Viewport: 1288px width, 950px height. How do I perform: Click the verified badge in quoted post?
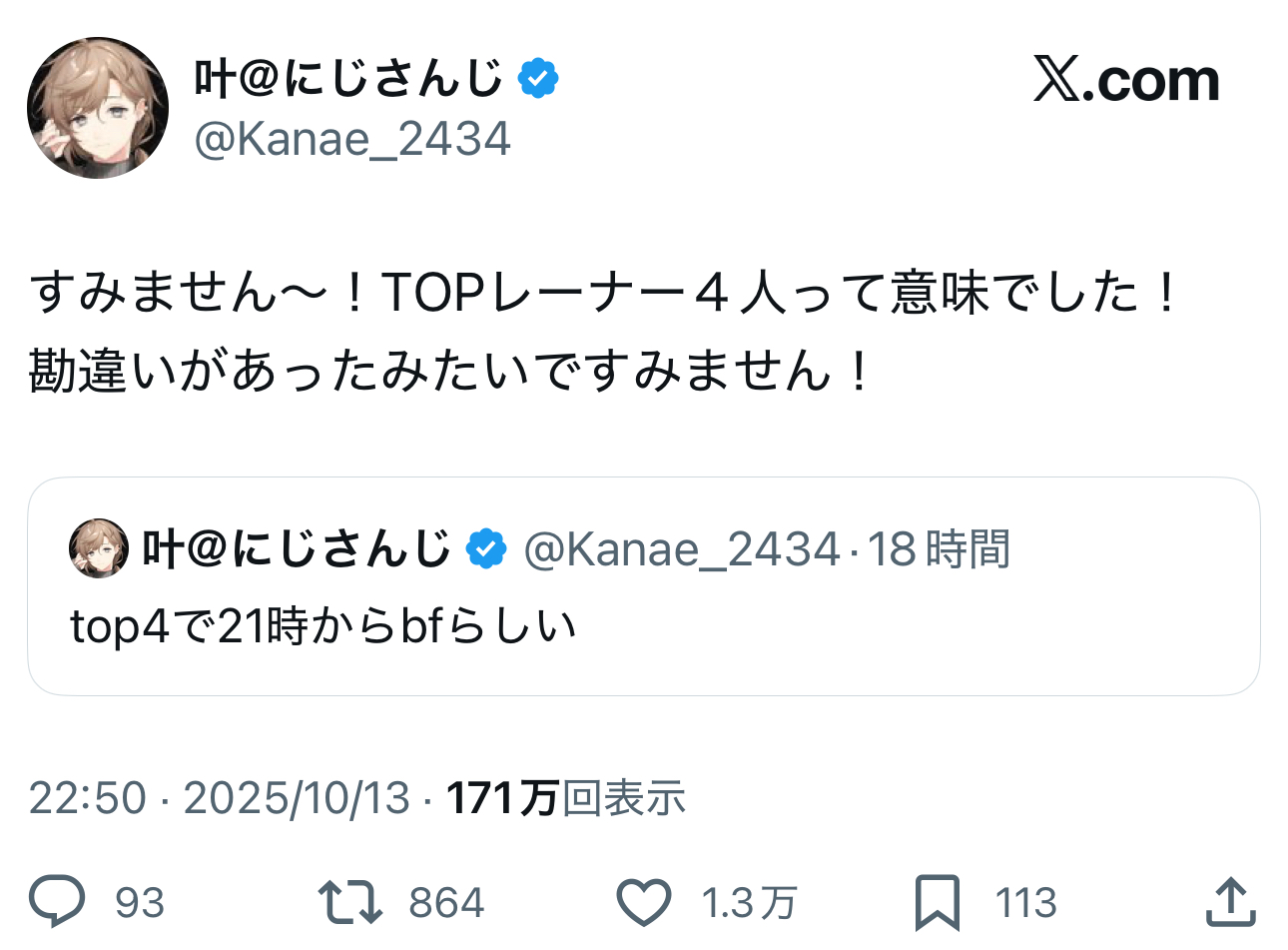coord(486,548)
